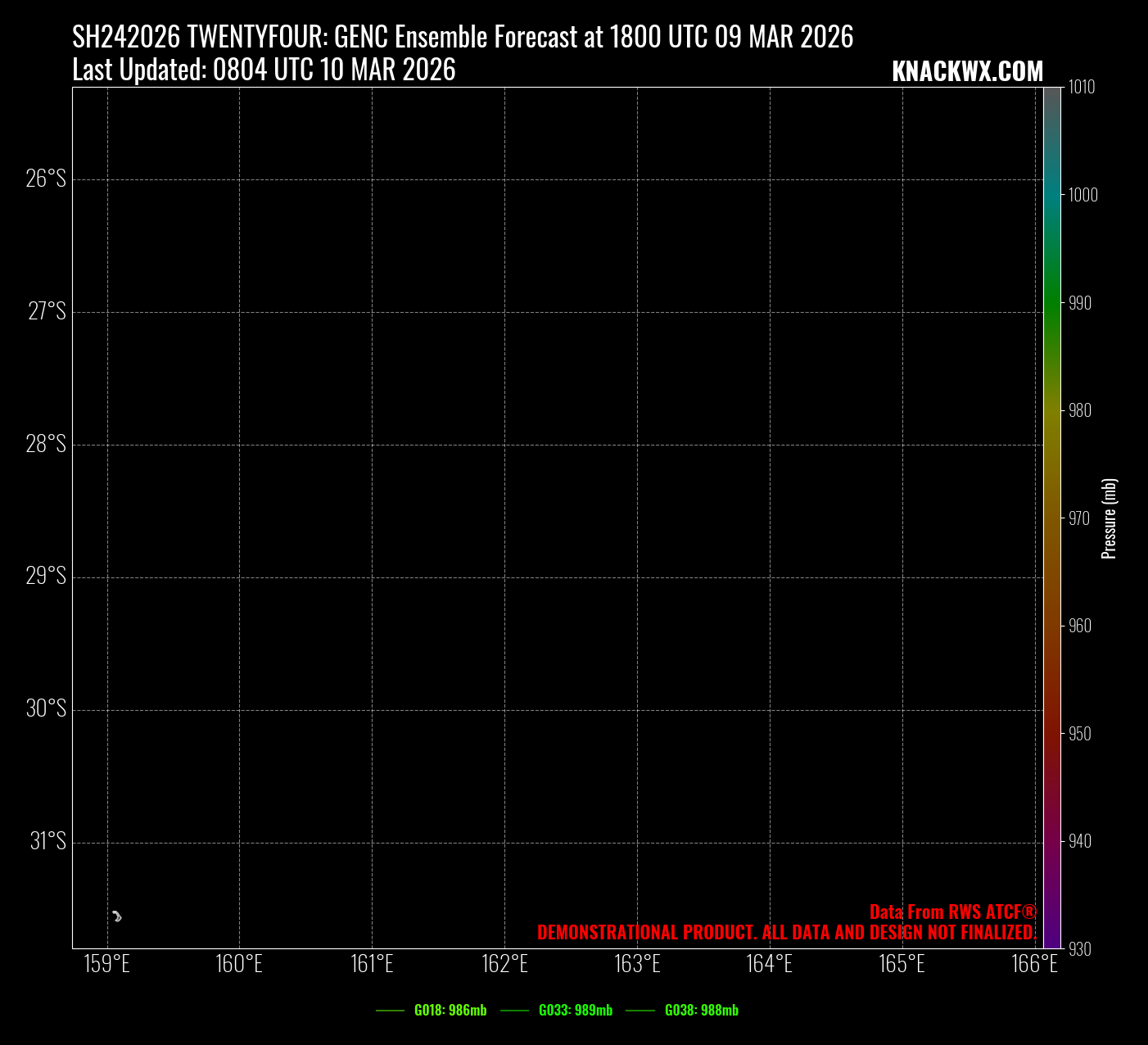Click the 31°S latitude axis label

pos(47,841)
